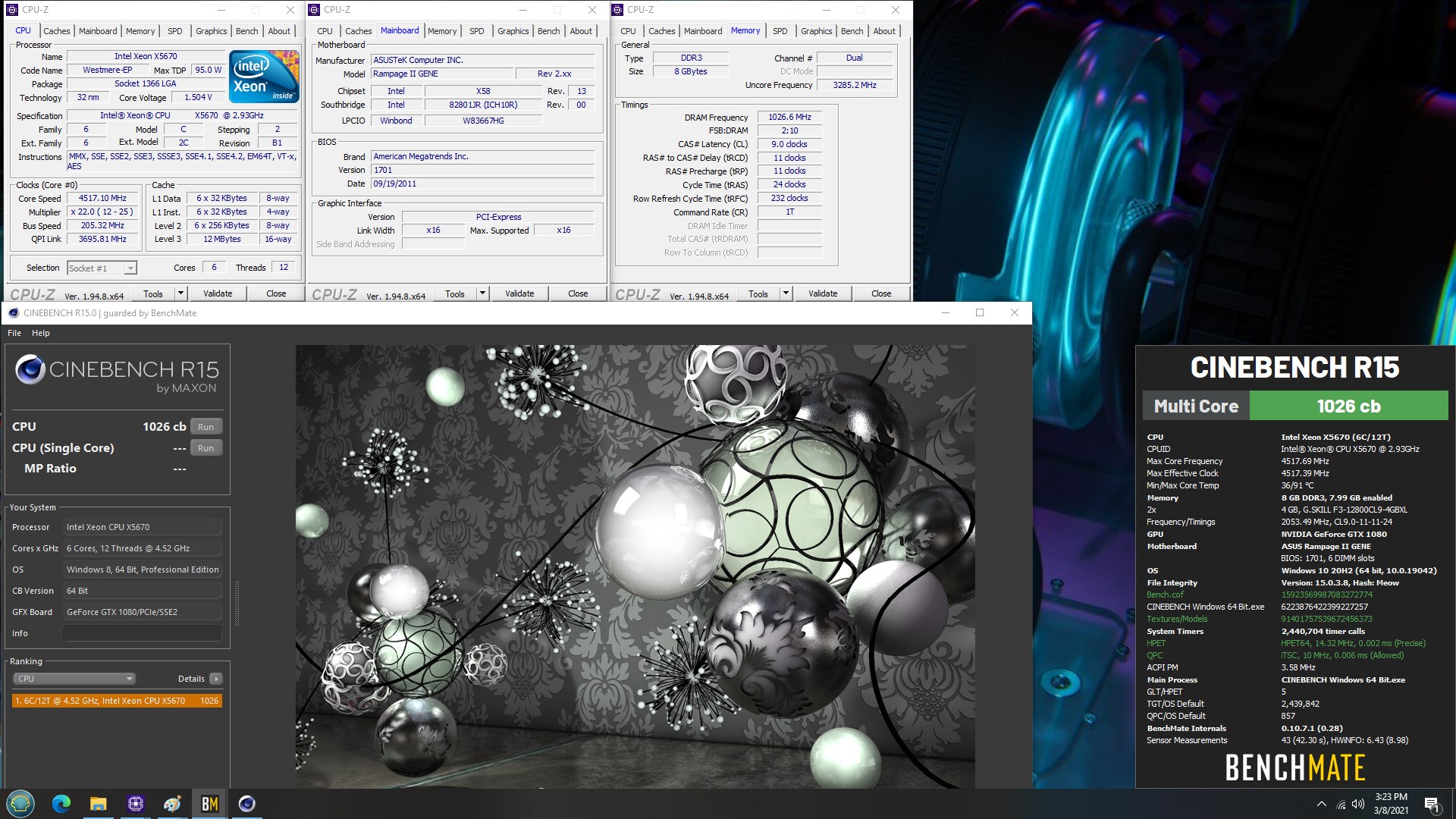This screenshot has height=819, width=1456.
Task: Open the Help menu in Cinebench
Action: [41, 333]
